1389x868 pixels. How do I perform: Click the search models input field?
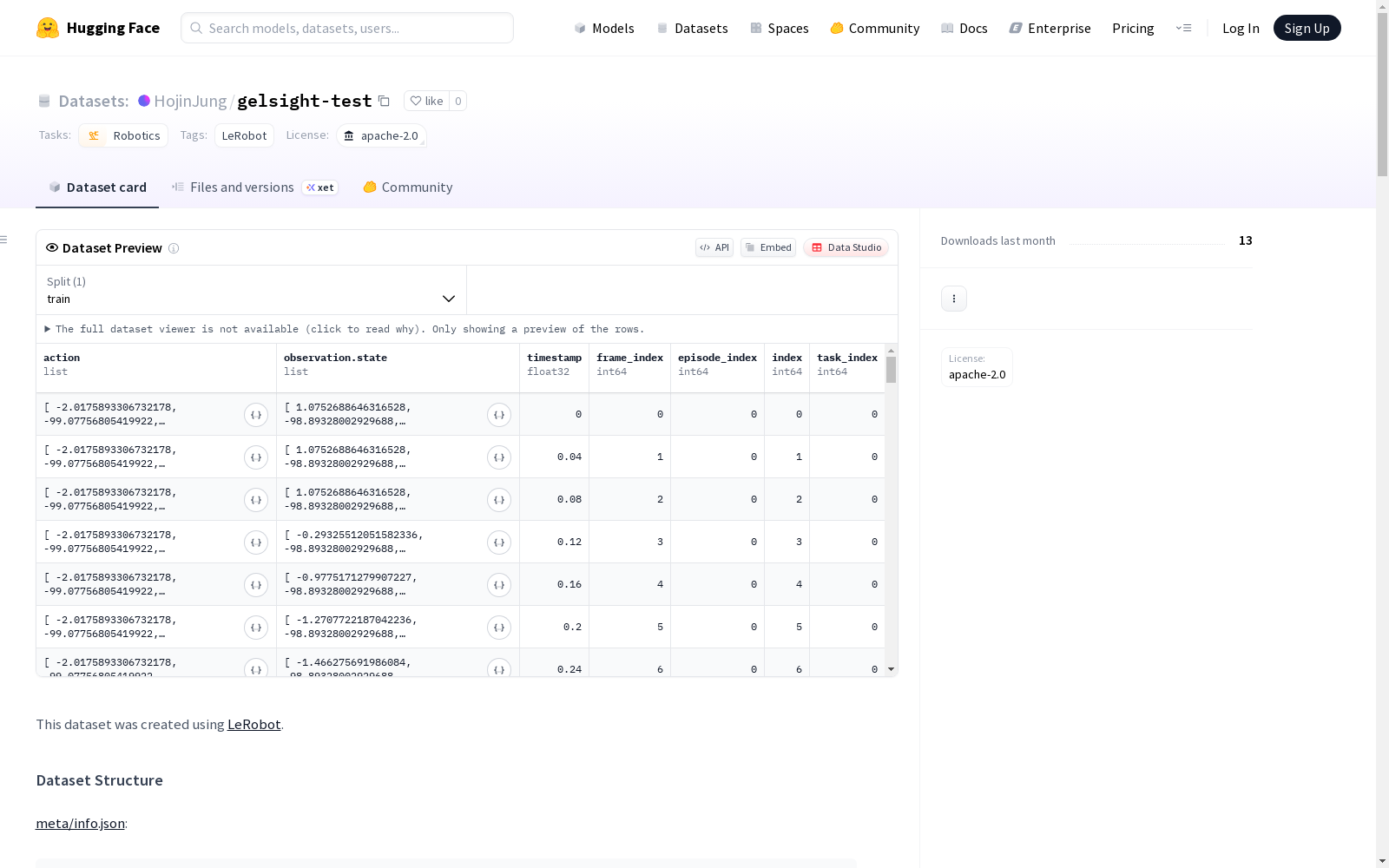pyautogui.click(x=347, y=28)
